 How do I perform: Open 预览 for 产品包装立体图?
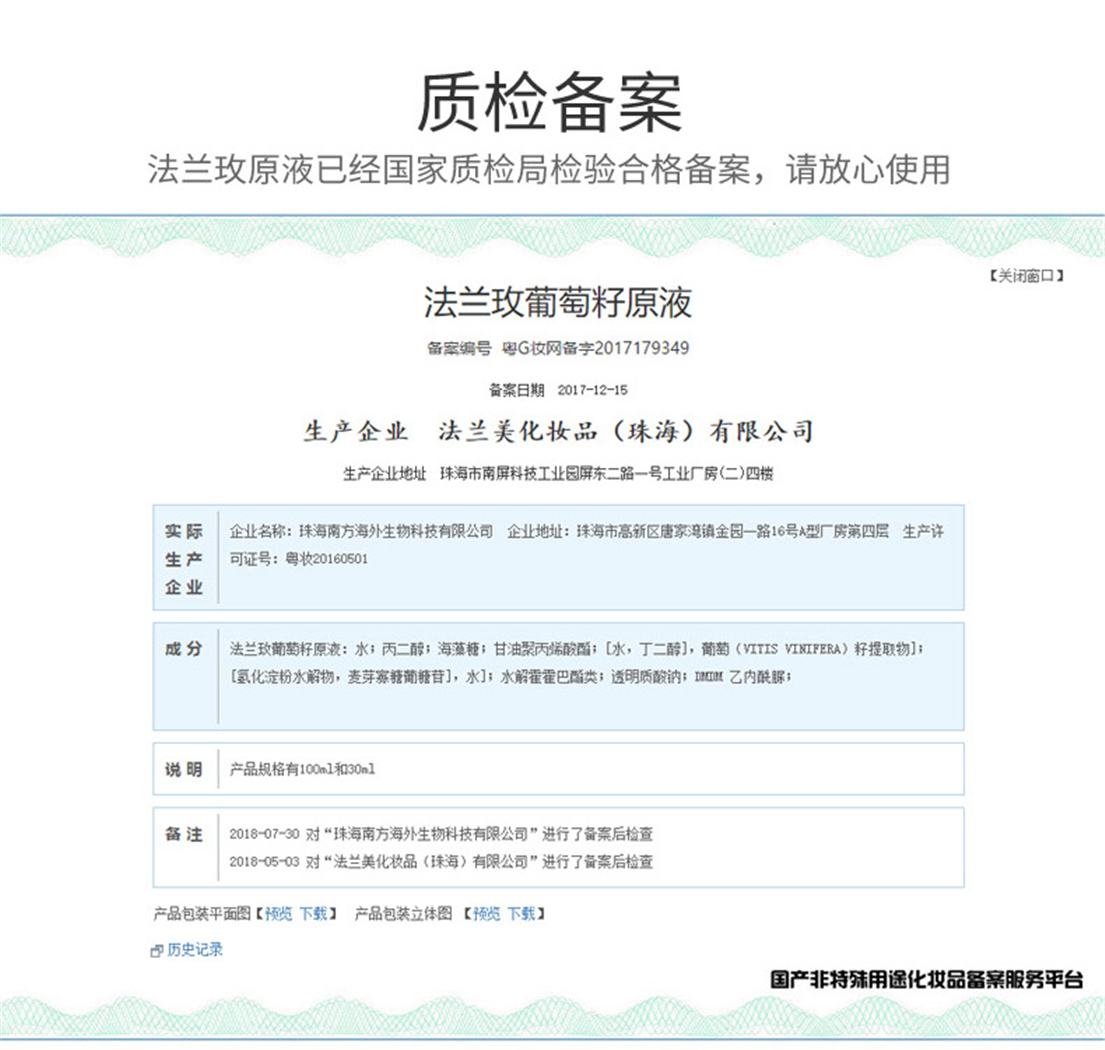486,914
